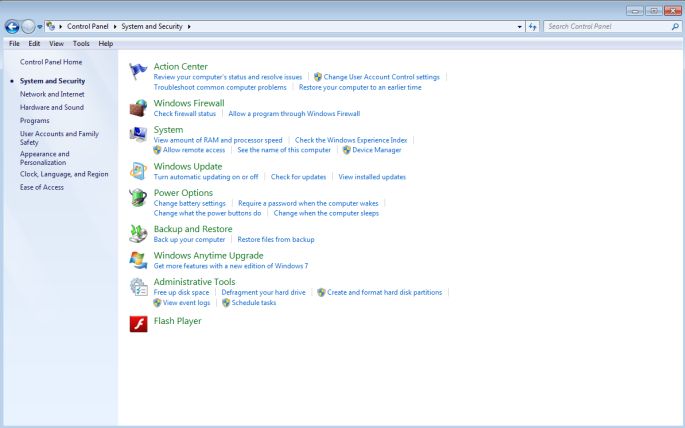Click Change when the computer sleeps

click(326, 213)
